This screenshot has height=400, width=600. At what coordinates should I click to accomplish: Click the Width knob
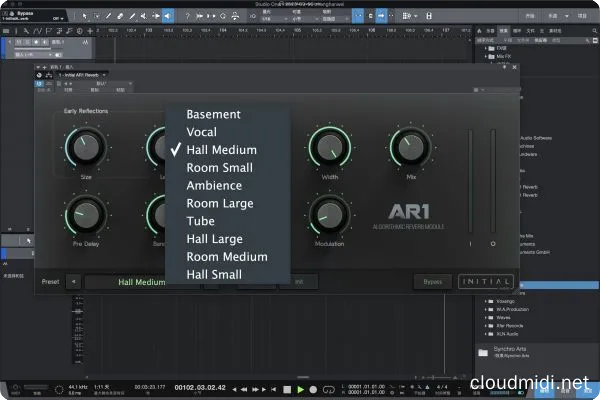[x=329, y=147]
